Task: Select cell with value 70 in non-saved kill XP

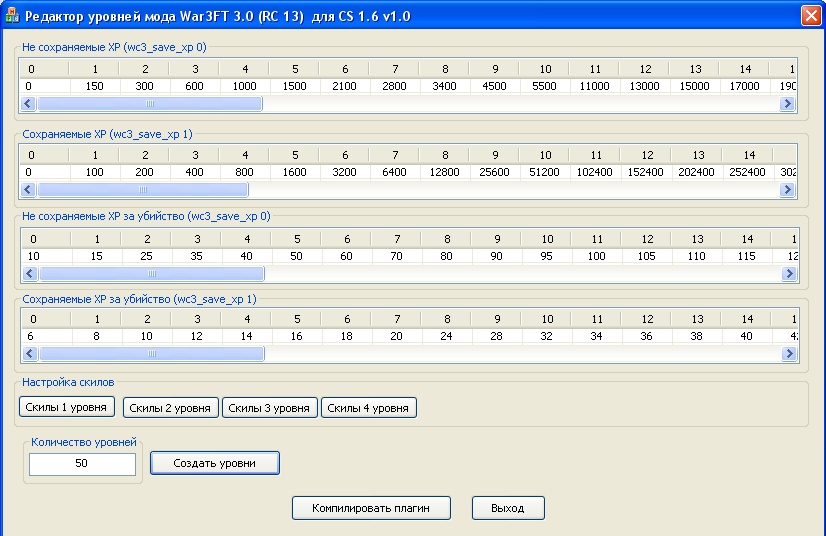Action: click(x=397, y=256)
